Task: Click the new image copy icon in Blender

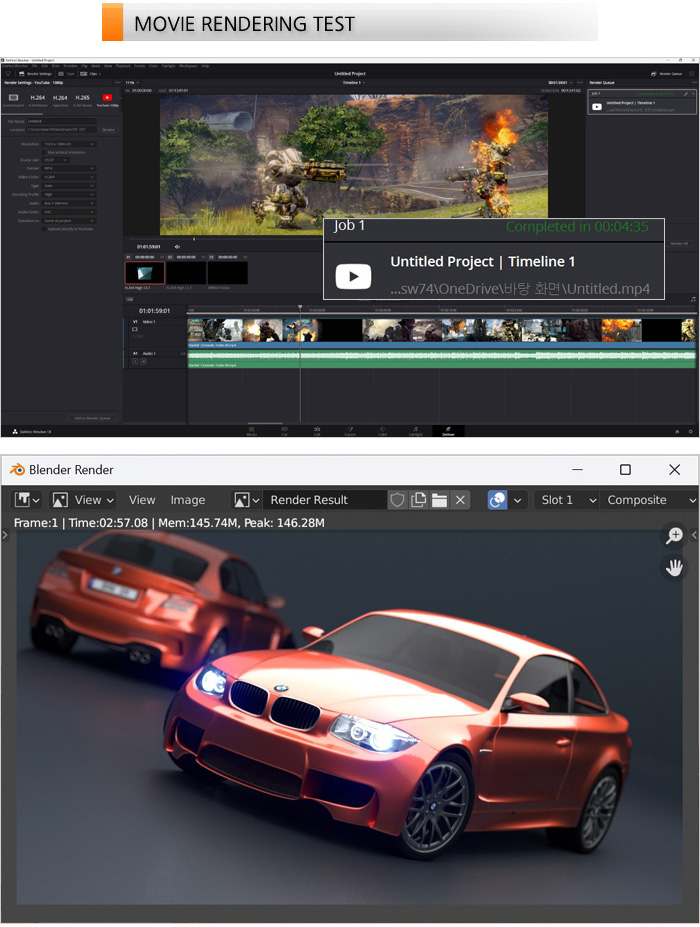Action: [418, 500]
